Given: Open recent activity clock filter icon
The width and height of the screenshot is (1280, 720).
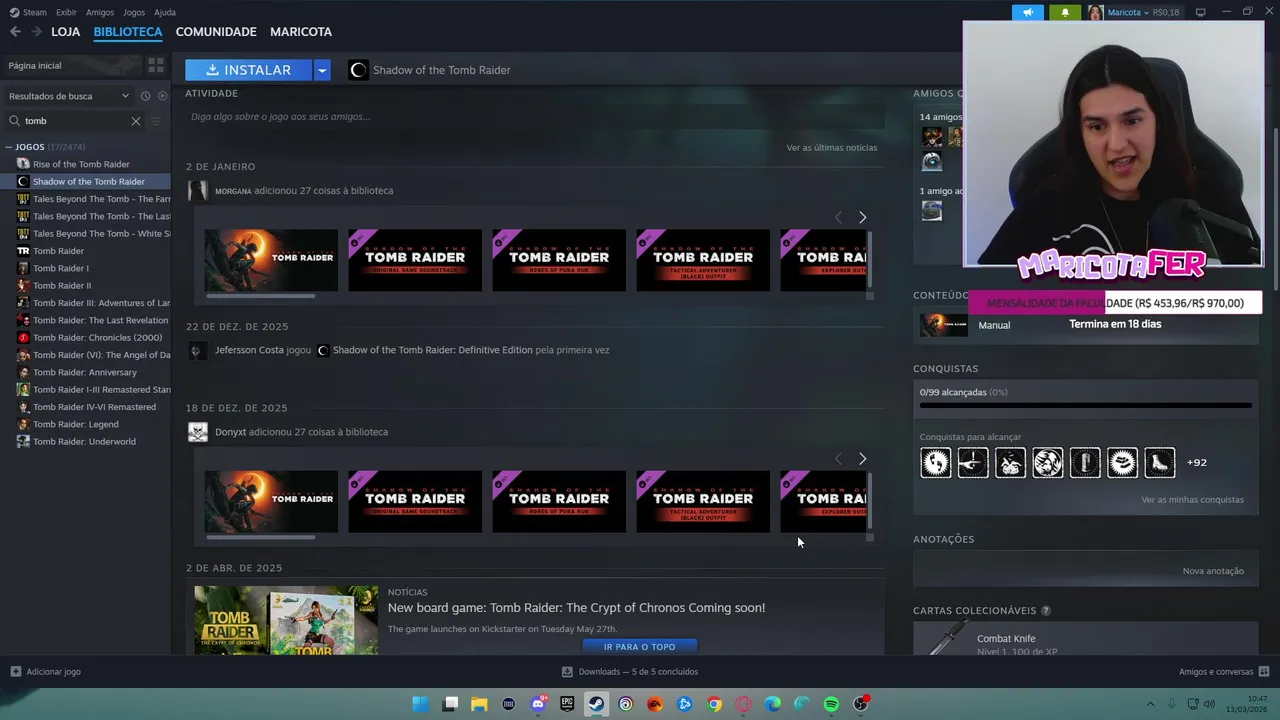Looking at the screenshot, I should 145,96.
